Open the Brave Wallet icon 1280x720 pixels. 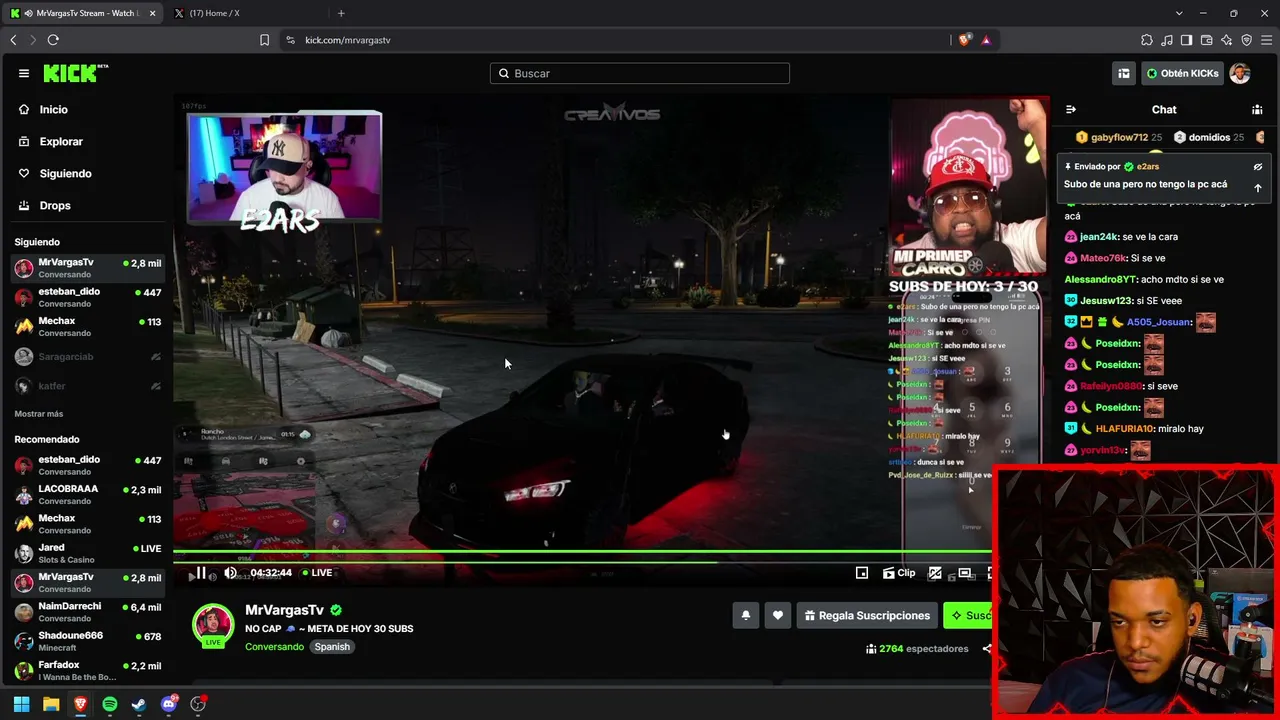pos(1206,40)
